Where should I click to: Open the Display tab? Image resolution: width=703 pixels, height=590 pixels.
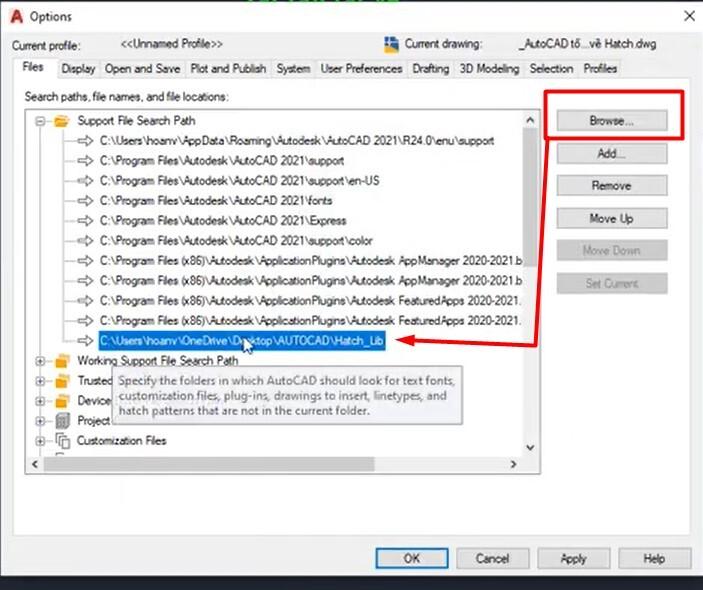coord(78,69)
